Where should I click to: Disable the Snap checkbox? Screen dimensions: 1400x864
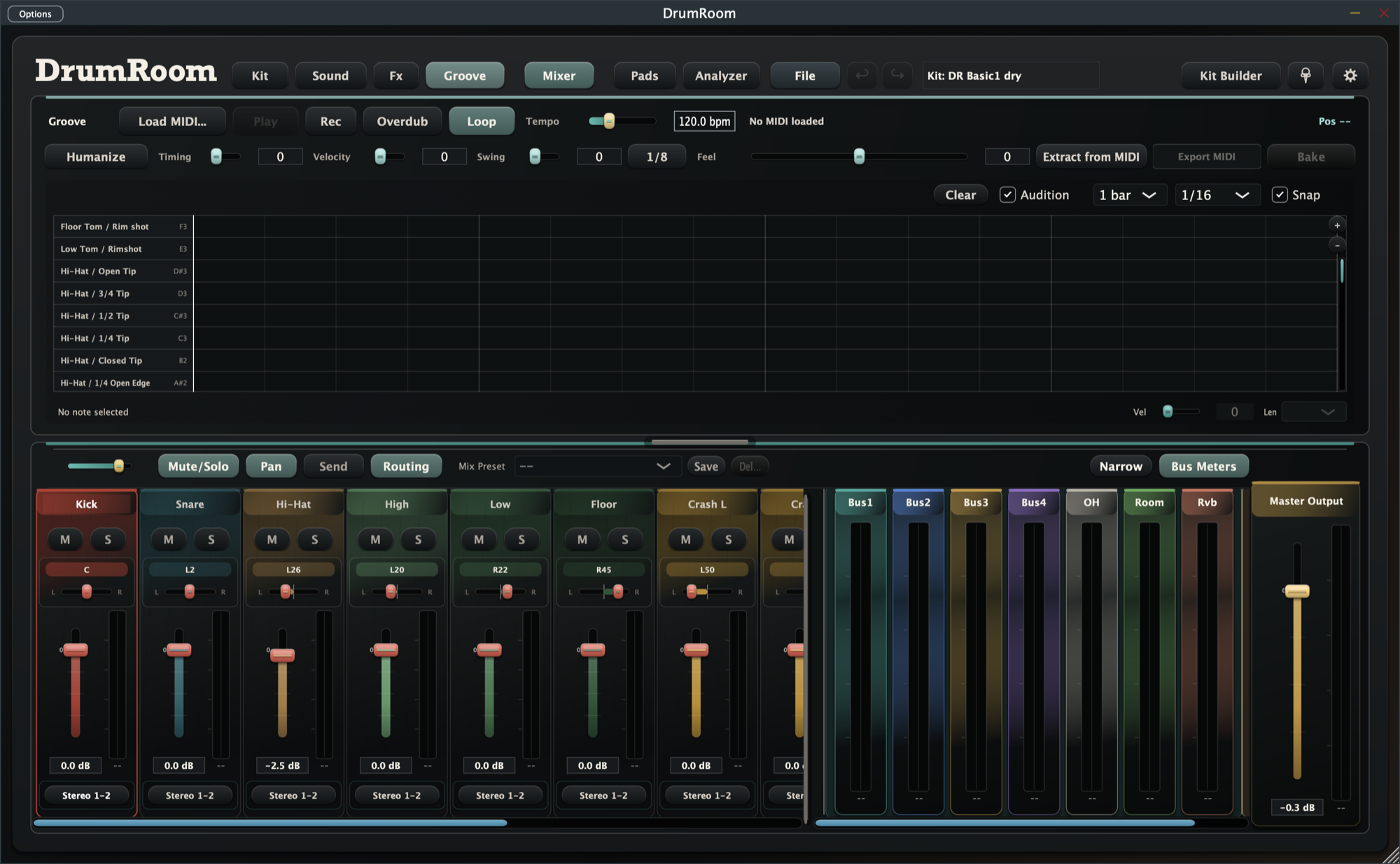pos(1280,195)
